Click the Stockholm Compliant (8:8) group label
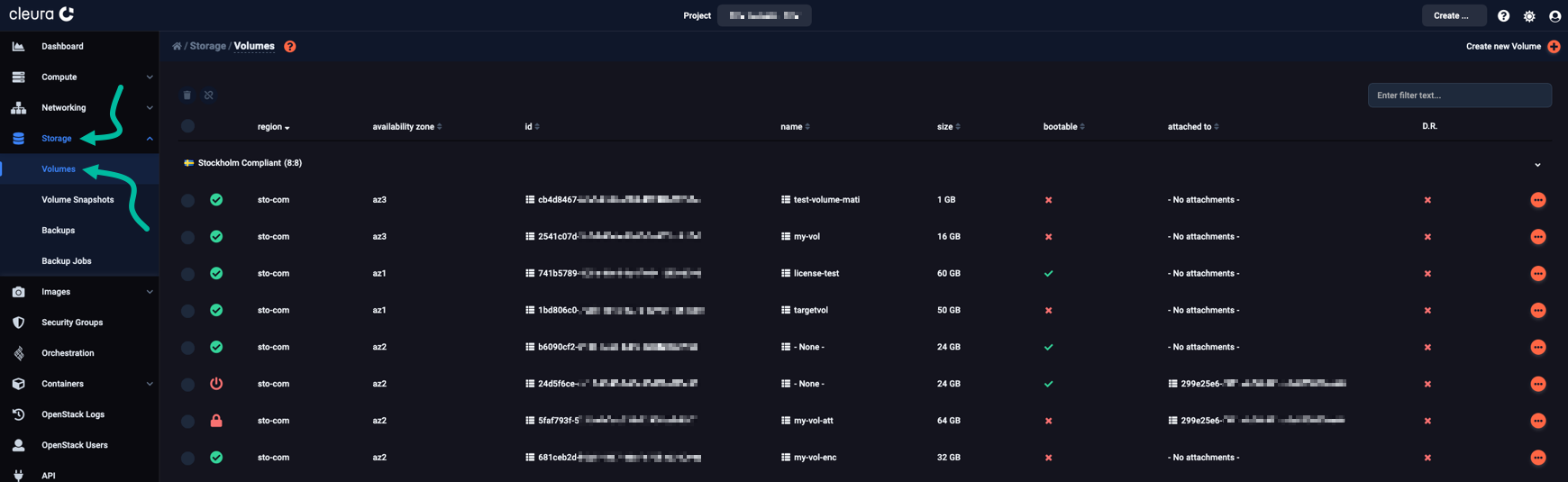Screen dimensions: 1568x482 250,163
